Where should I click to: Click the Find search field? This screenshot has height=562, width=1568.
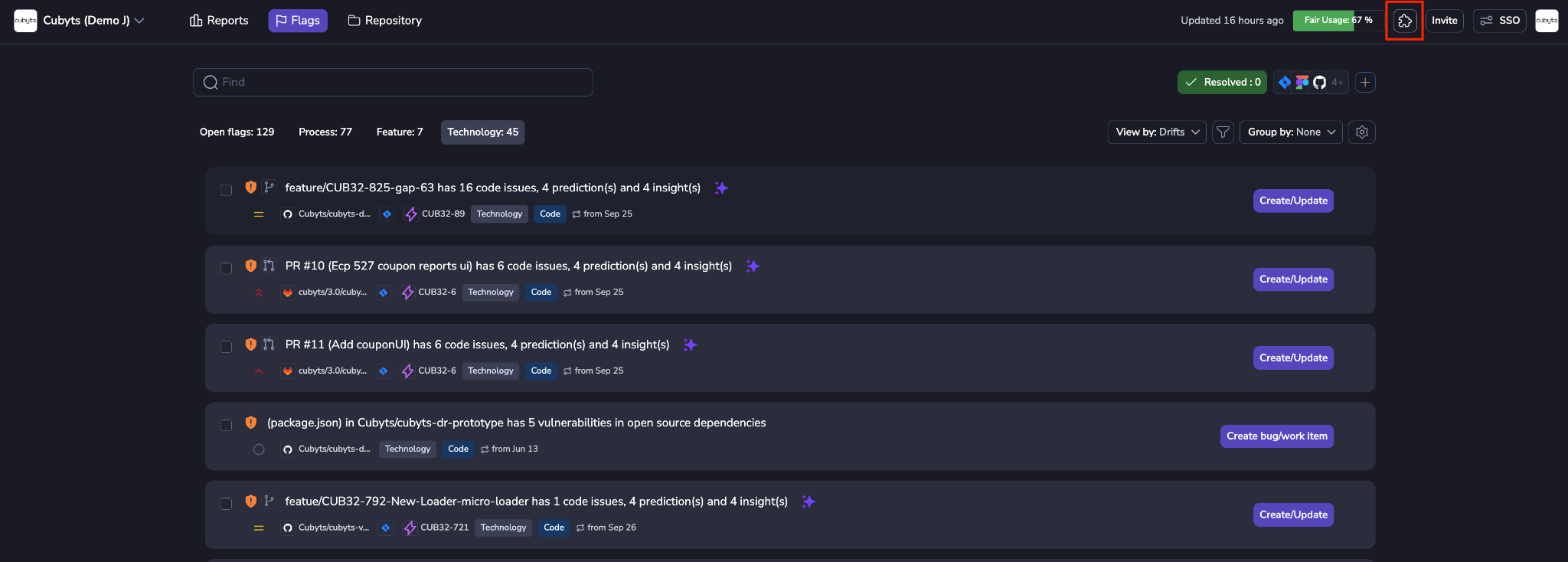coord(393,83)
